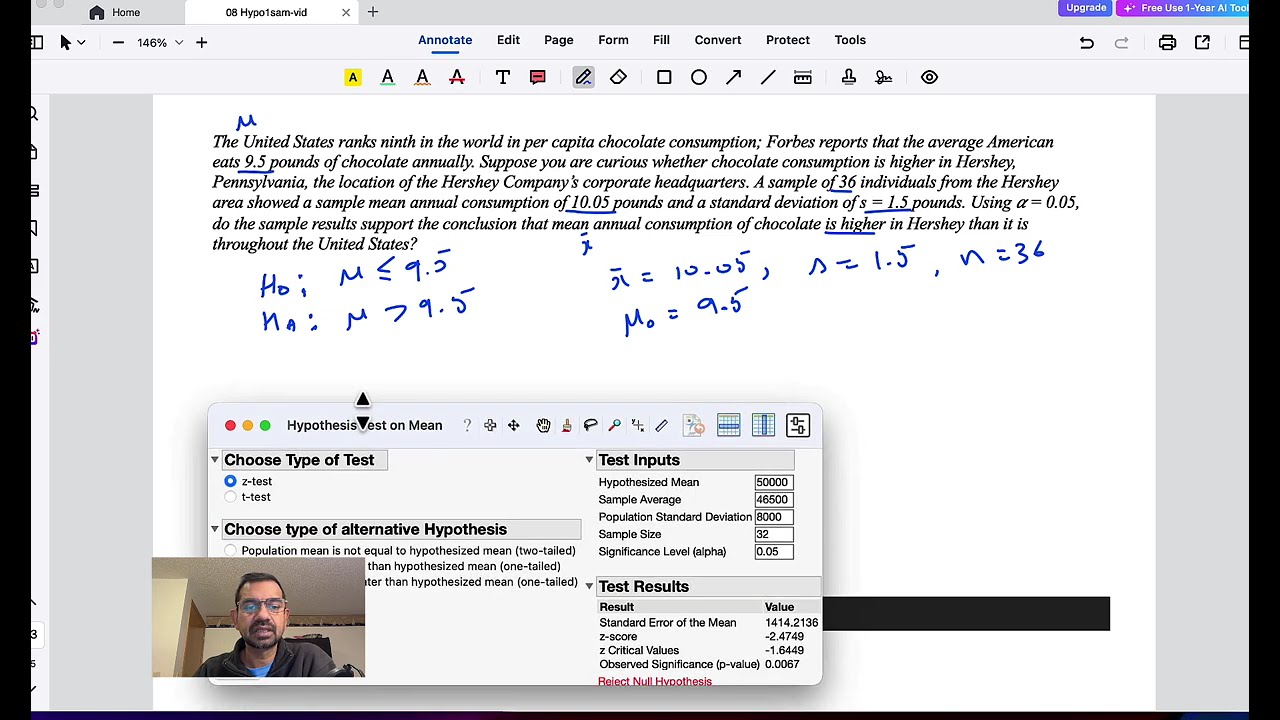Viewport: 1280px width, 720px height.
Task: Open the Convert tab
Action: (x=718, y=40)
